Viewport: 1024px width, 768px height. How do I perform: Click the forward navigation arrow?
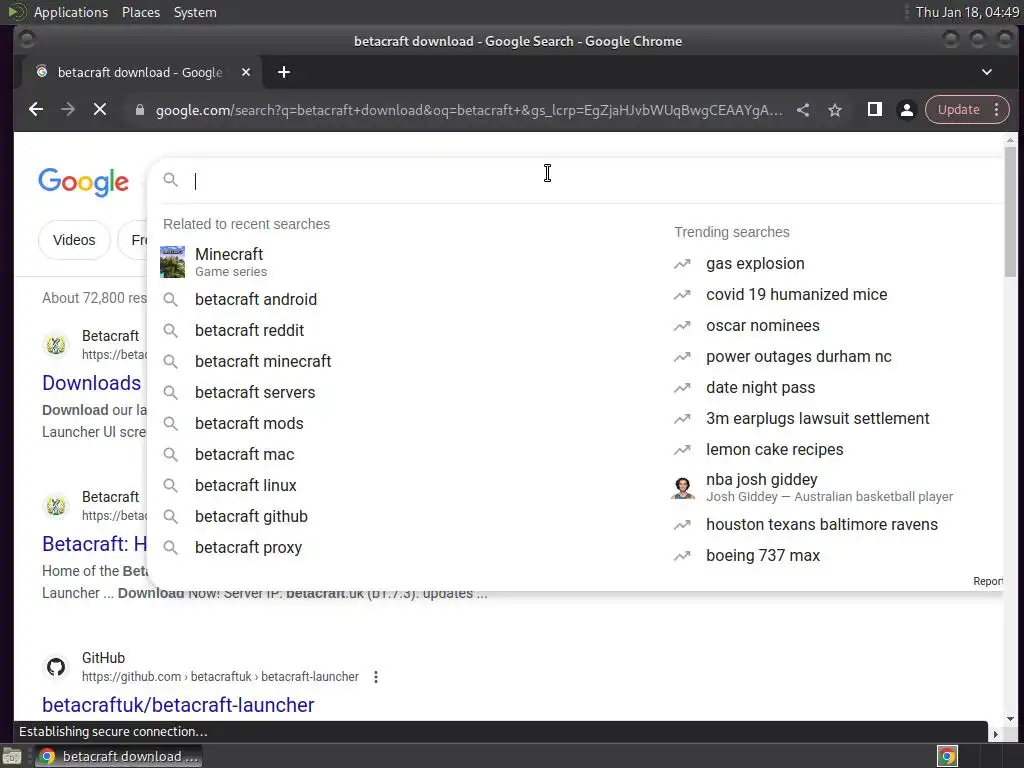[x=68, y=110]
